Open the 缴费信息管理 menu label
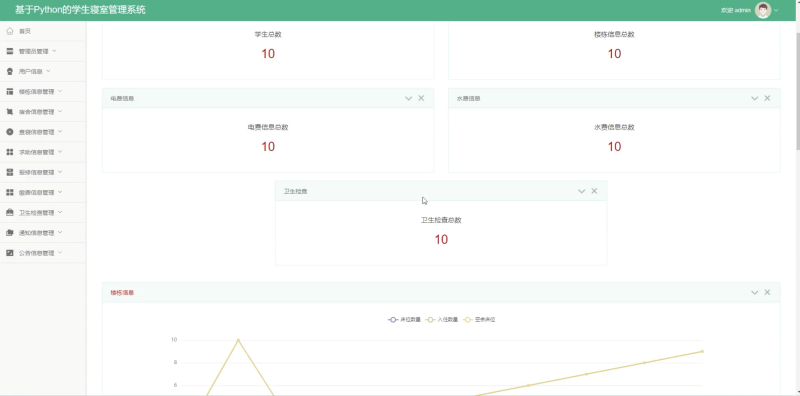 (x=36, y=192)
